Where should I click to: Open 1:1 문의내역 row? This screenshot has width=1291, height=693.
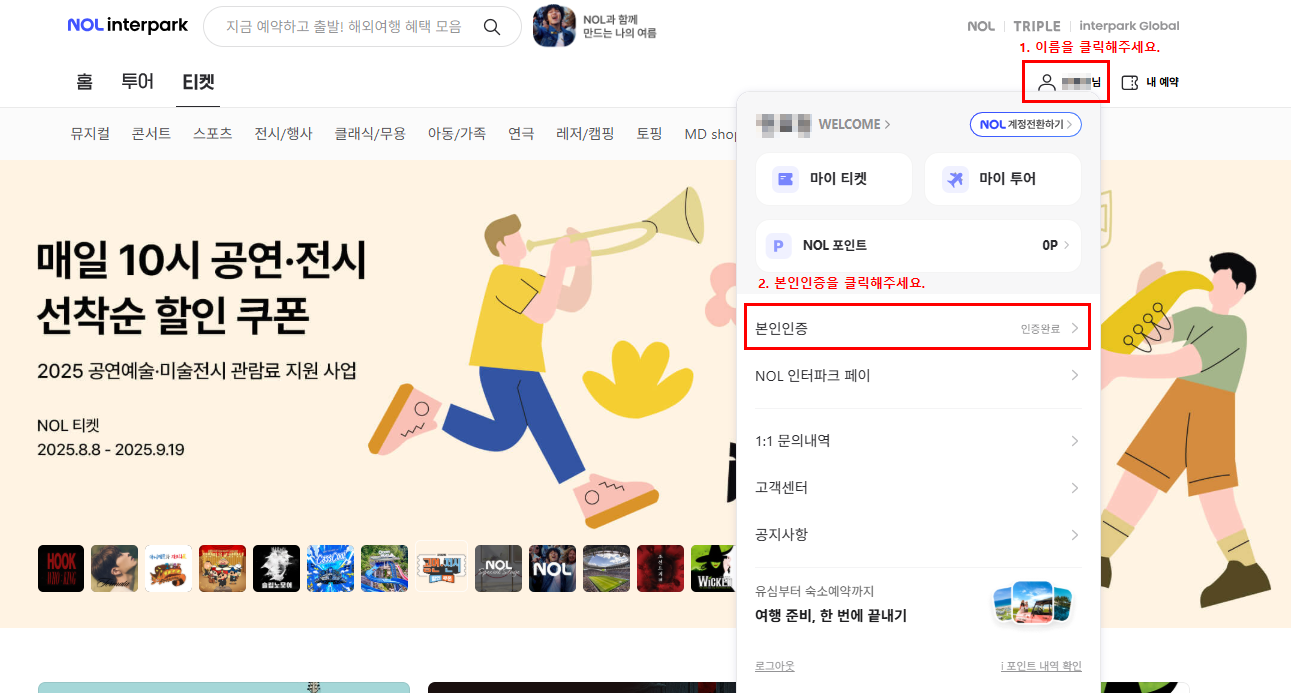(x=918, y=441)
